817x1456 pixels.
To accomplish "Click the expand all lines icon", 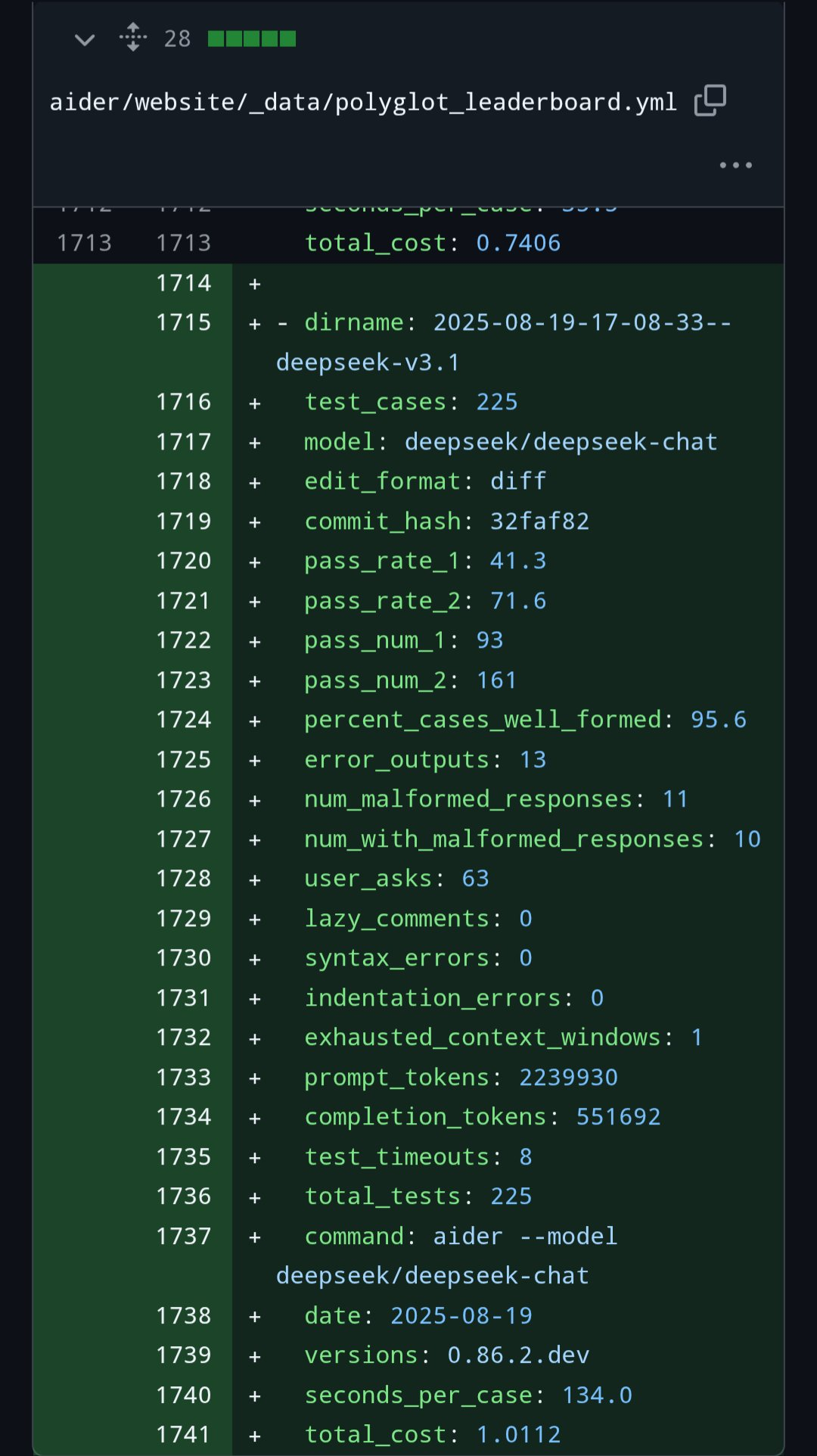I will pyautogui.click(x=133, y=37).
